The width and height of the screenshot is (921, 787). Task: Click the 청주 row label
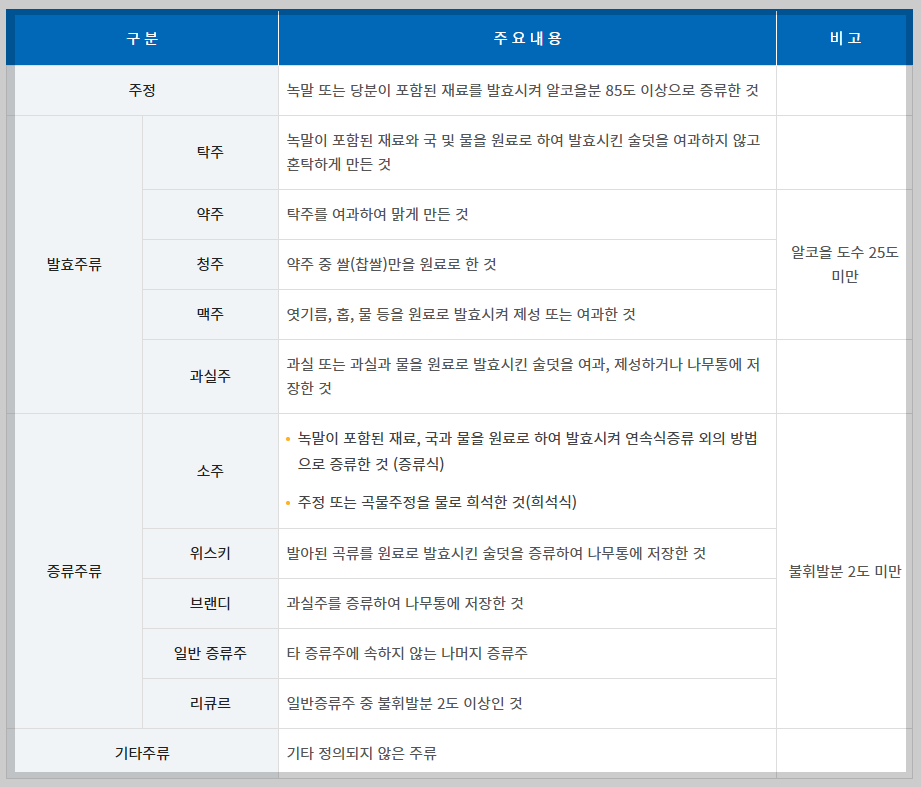(210, 264)
